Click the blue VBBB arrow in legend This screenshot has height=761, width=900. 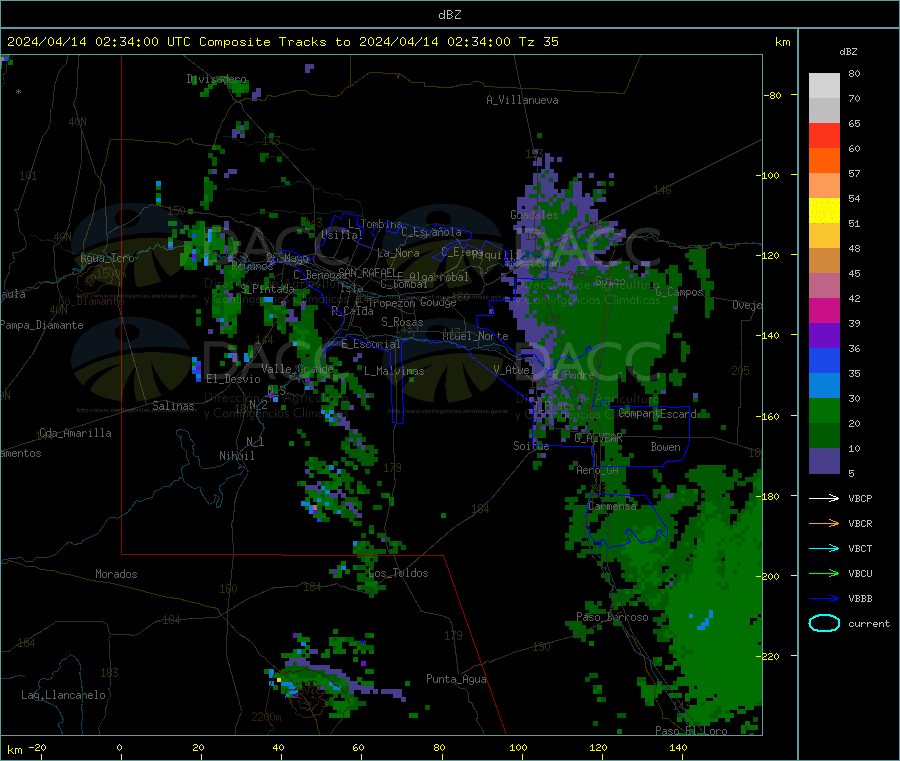[824, 598]
